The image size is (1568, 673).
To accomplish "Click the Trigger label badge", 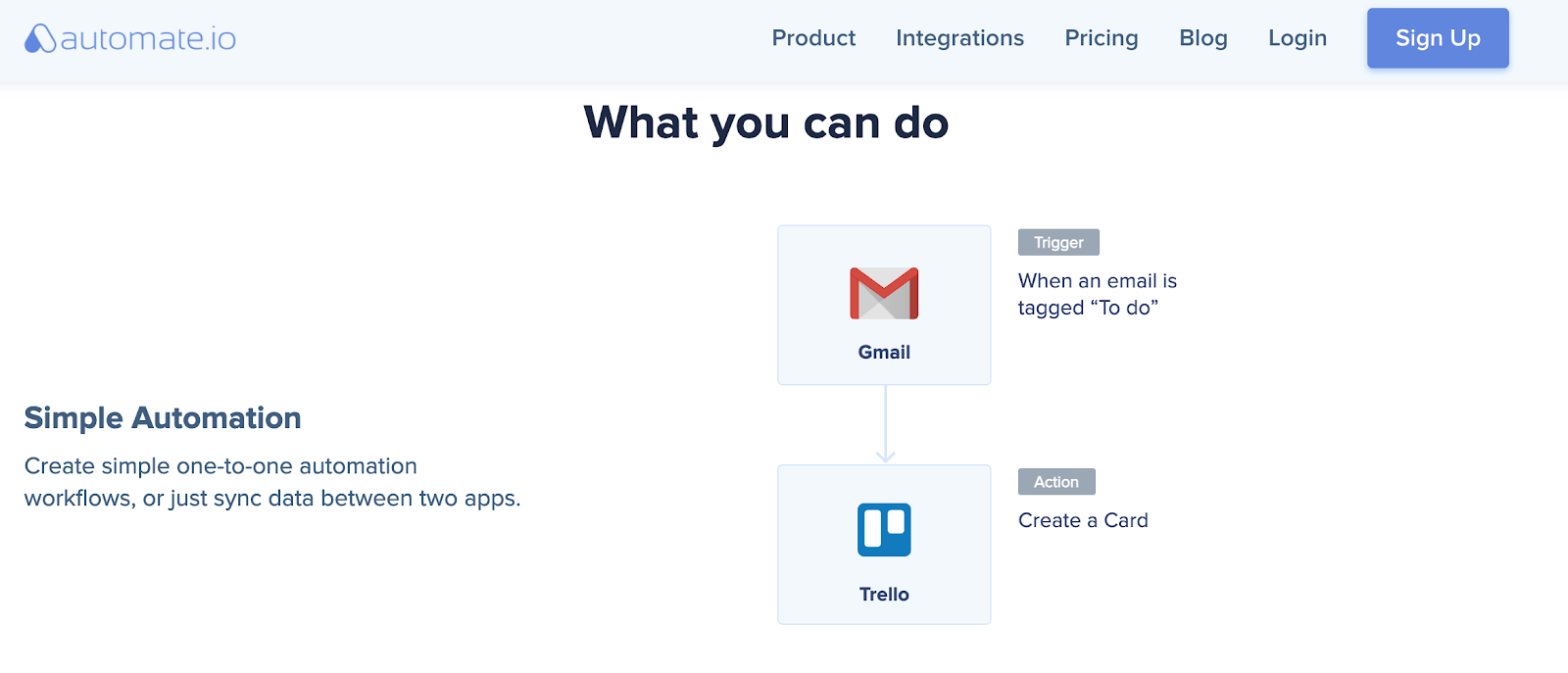I will point(1058,242).
